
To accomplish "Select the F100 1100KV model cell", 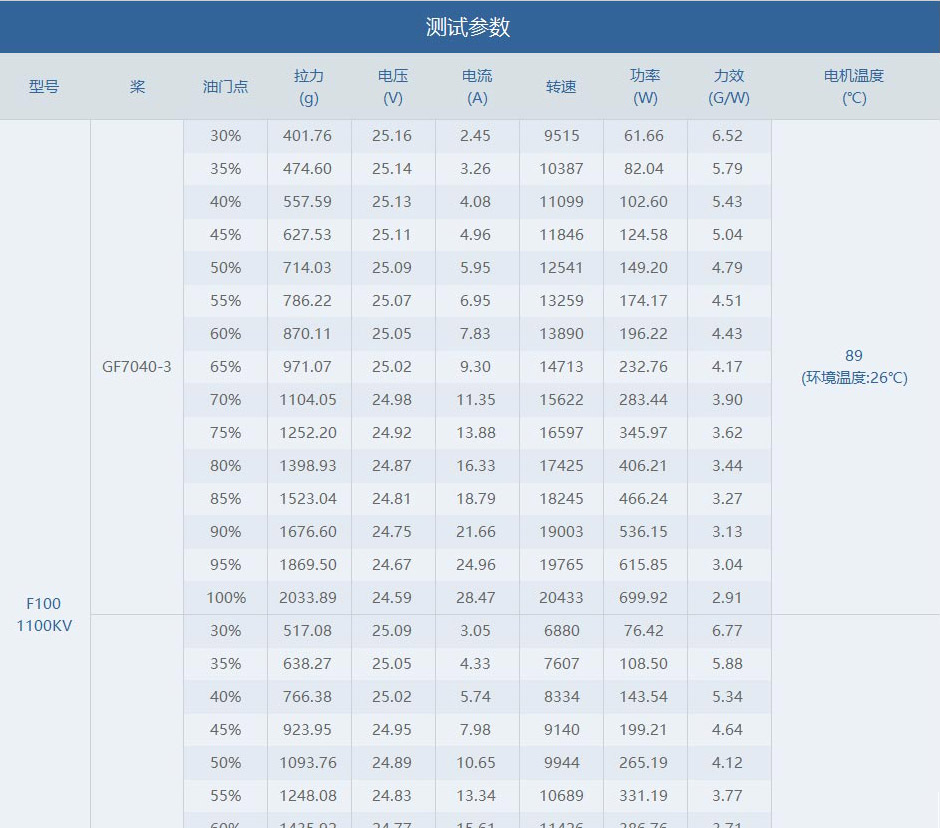I will [44, 614].
